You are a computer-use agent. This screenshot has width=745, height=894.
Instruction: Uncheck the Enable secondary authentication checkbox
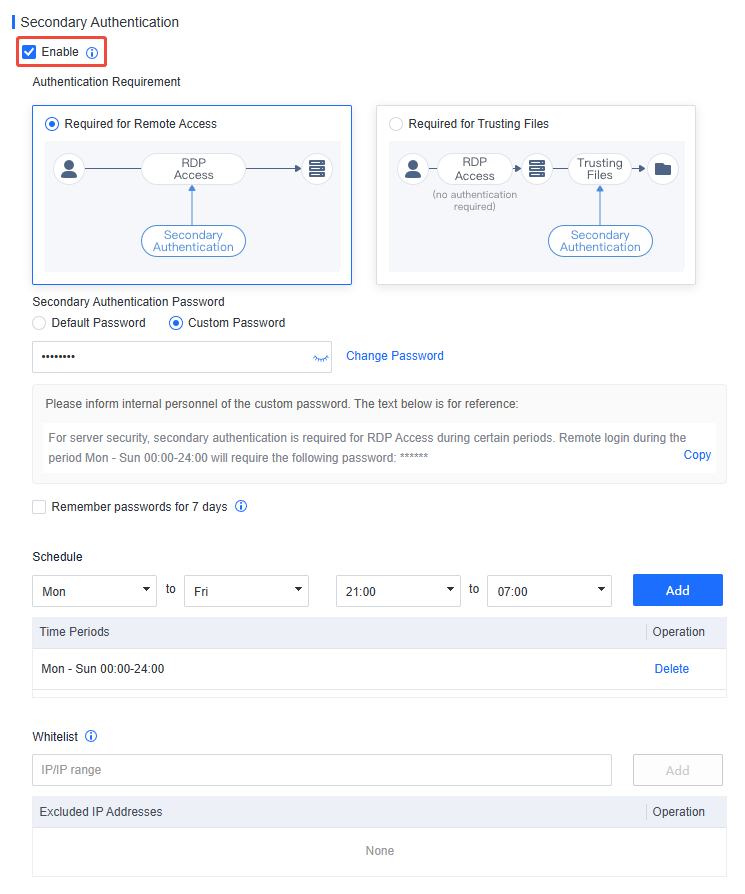(29, 52)
